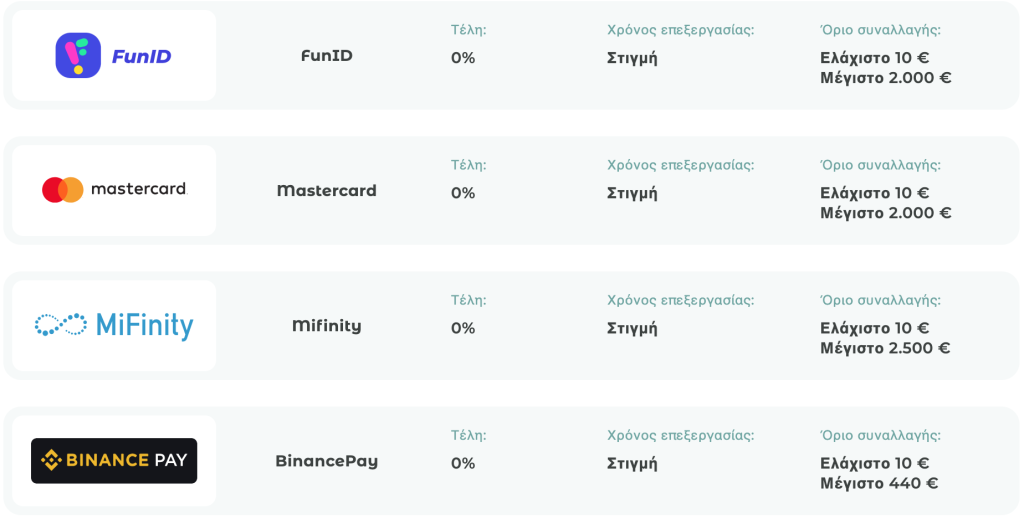Click the MiFinity blue wordmark
This screenshot has height=524, width=1024.
[x=144, y=326]
